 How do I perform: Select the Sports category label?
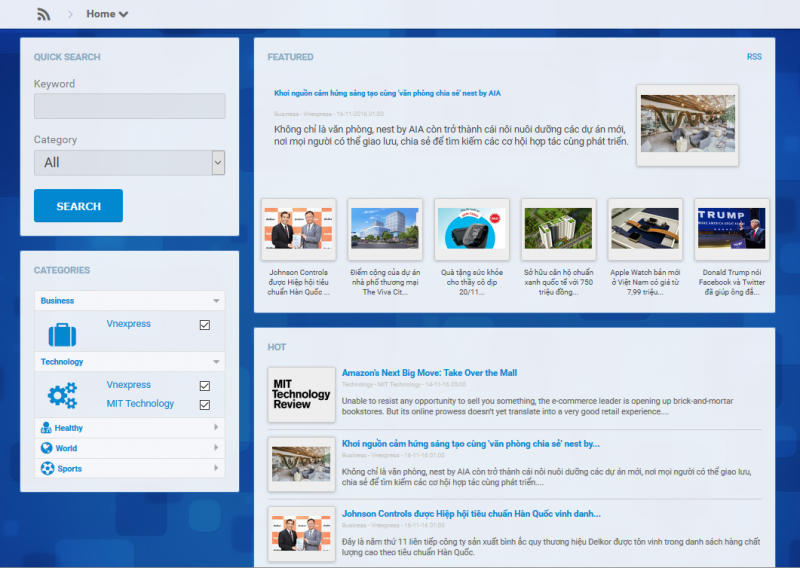69,469
